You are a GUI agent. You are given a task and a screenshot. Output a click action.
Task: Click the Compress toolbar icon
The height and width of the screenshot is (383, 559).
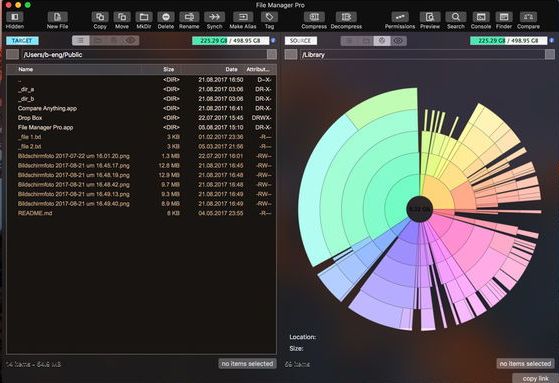[x=314, y=17]
